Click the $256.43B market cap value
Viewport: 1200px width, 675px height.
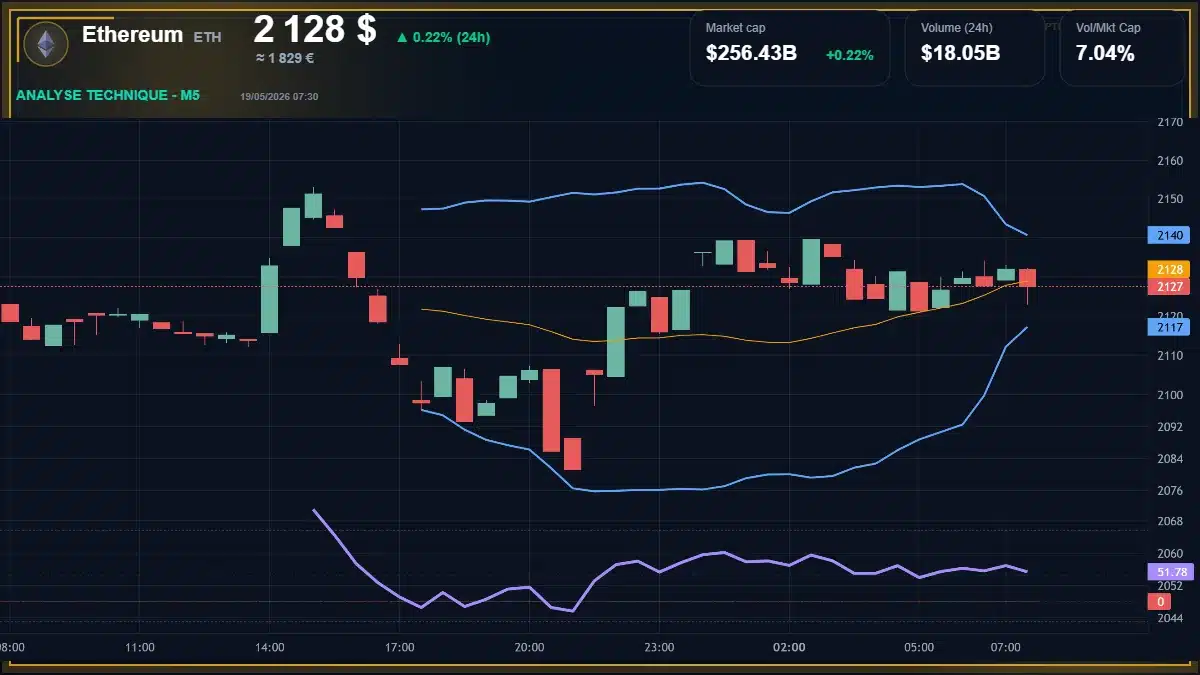coord(751,54)
